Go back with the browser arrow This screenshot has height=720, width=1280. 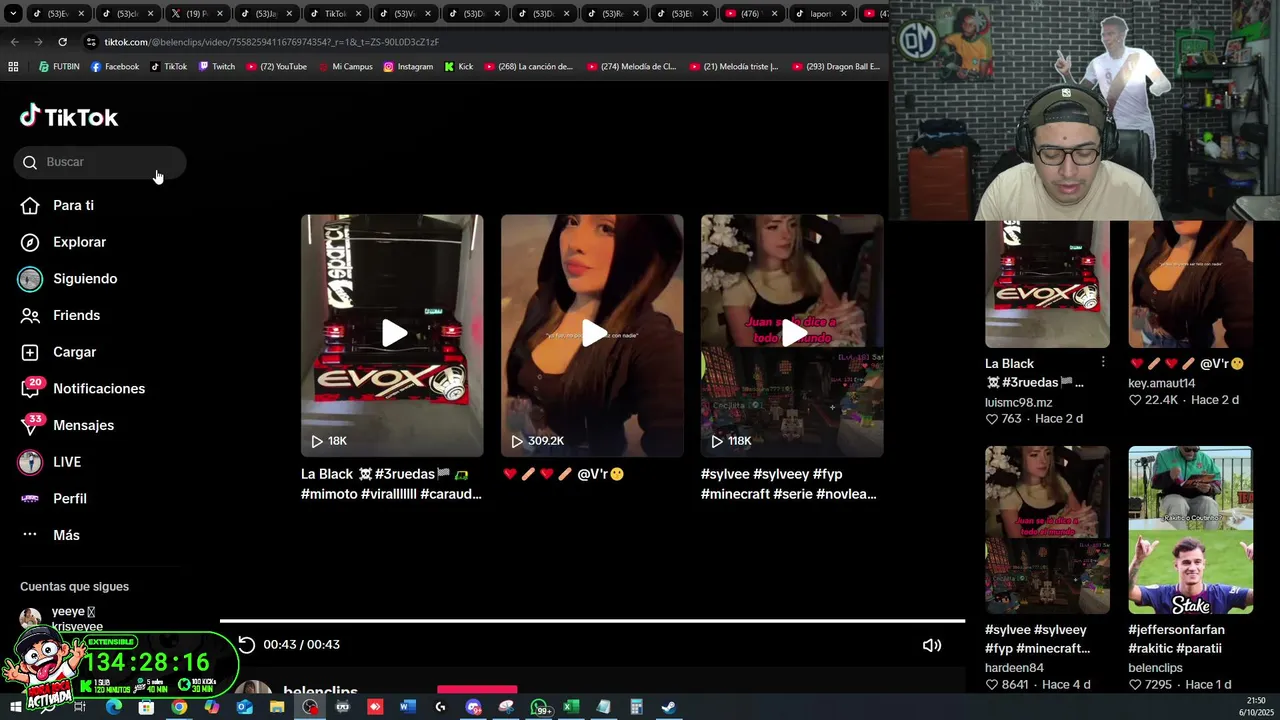tap(14, 42)
